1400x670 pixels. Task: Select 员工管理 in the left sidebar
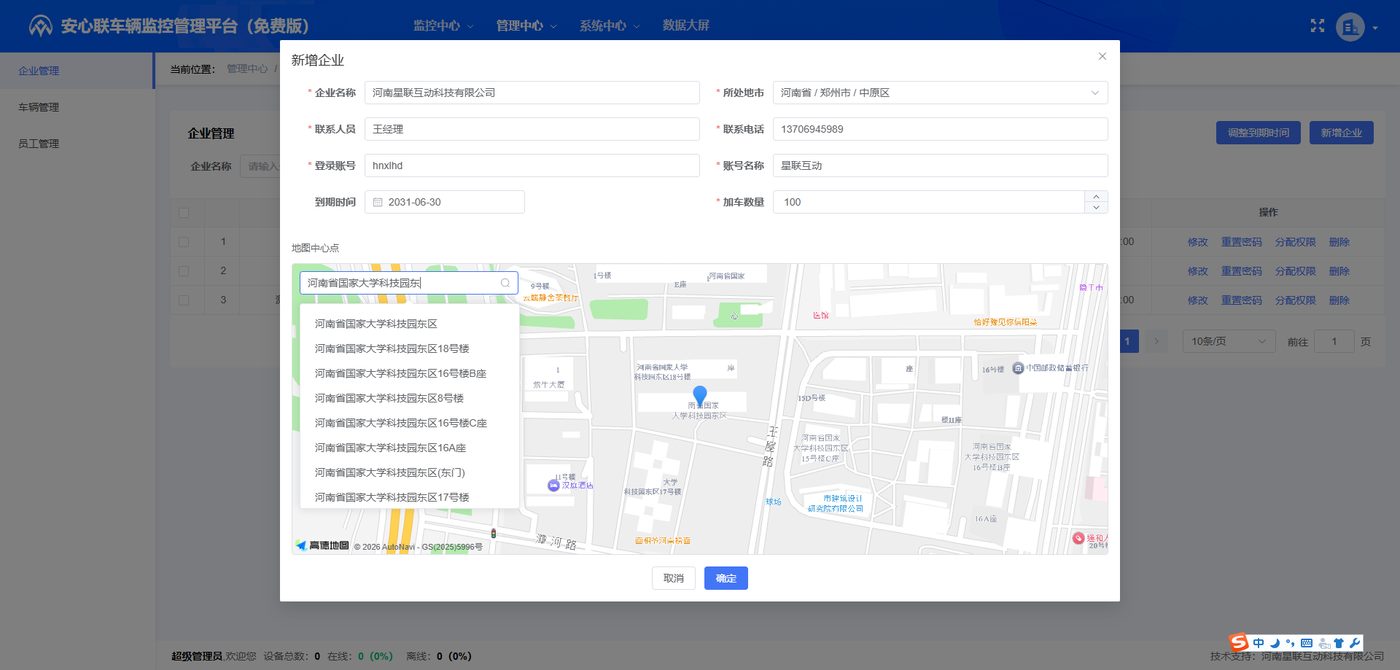76,143
